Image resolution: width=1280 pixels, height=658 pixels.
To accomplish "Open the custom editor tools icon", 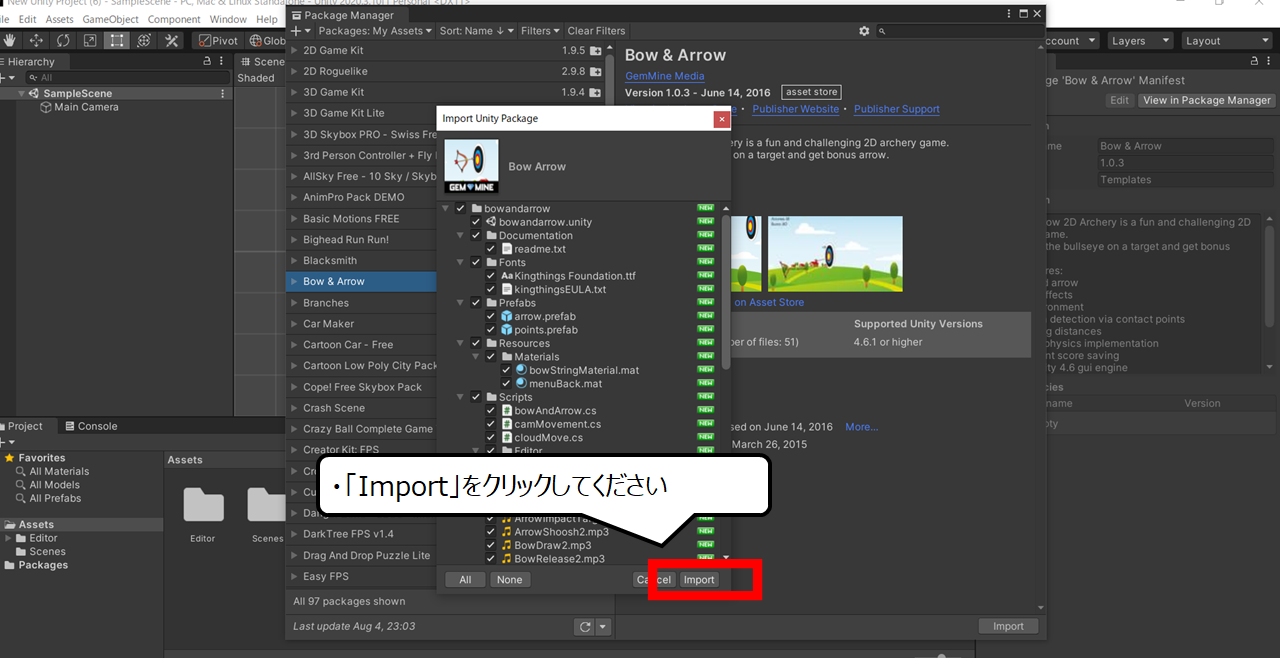I will 172,40.
